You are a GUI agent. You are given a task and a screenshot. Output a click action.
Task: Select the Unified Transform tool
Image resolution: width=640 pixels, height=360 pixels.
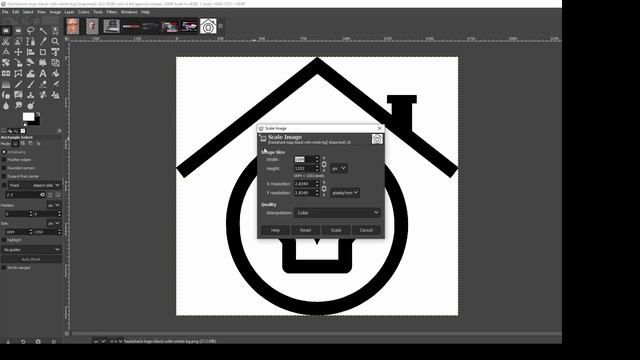[x=55, y=52]
